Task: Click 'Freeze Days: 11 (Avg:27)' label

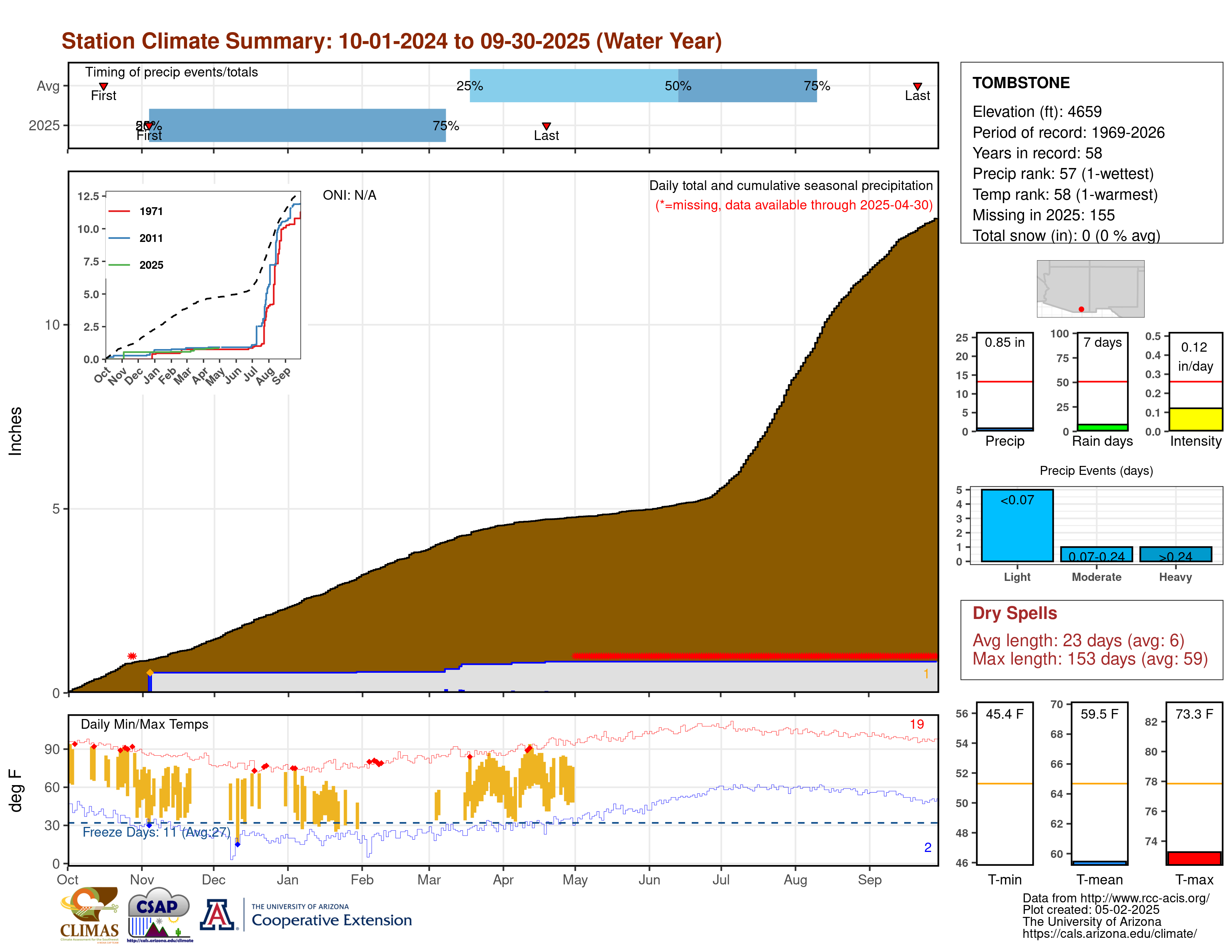Action: coord(156,832)
